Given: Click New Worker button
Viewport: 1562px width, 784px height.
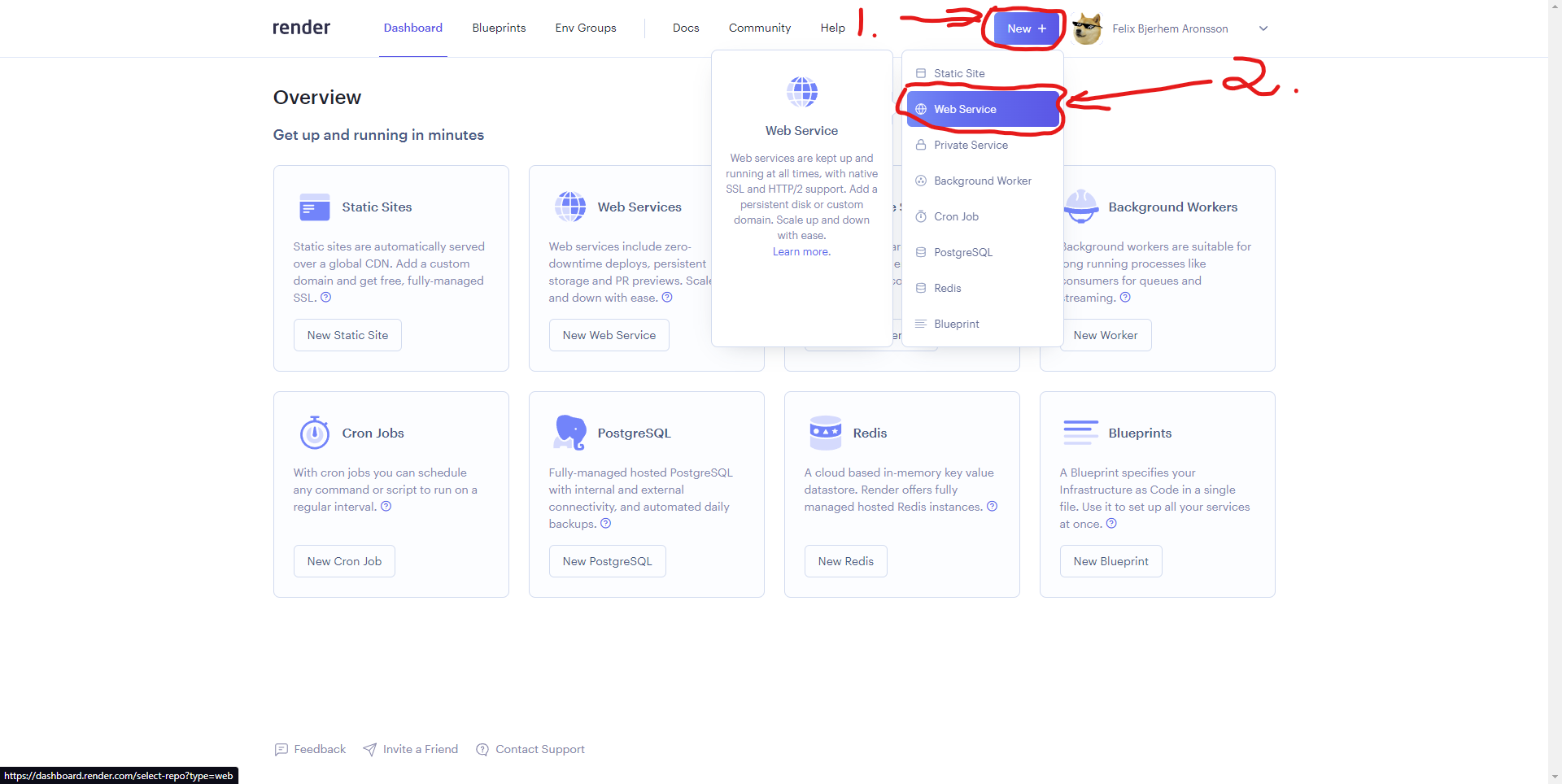Looking at the screenshot, I should click(x=1106, y=335).
